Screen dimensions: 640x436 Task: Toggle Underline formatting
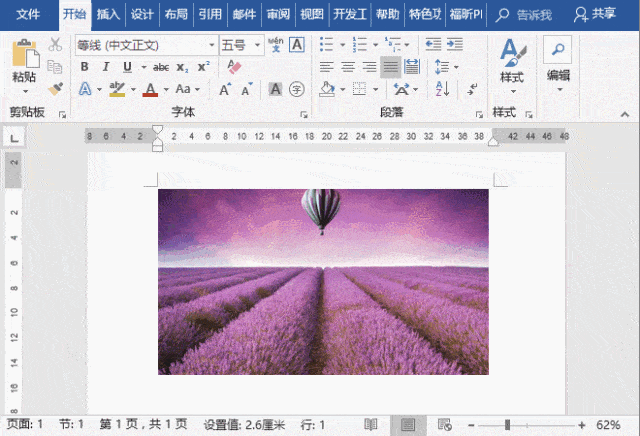pos(127,67)
